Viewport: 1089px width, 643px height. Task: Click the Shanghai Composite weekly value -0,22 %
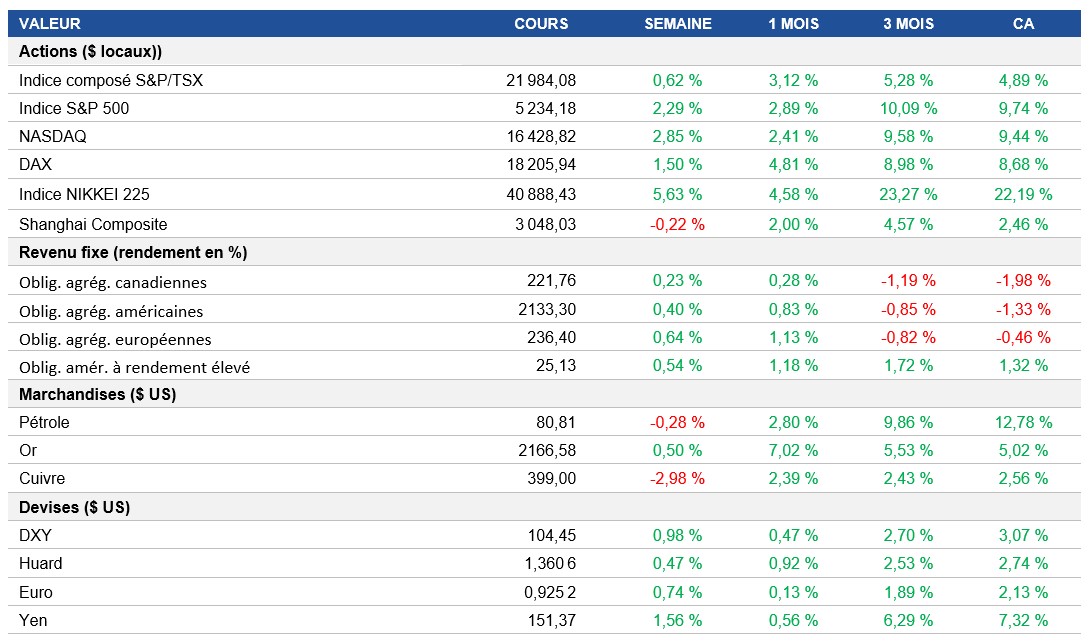coord(677,224)
